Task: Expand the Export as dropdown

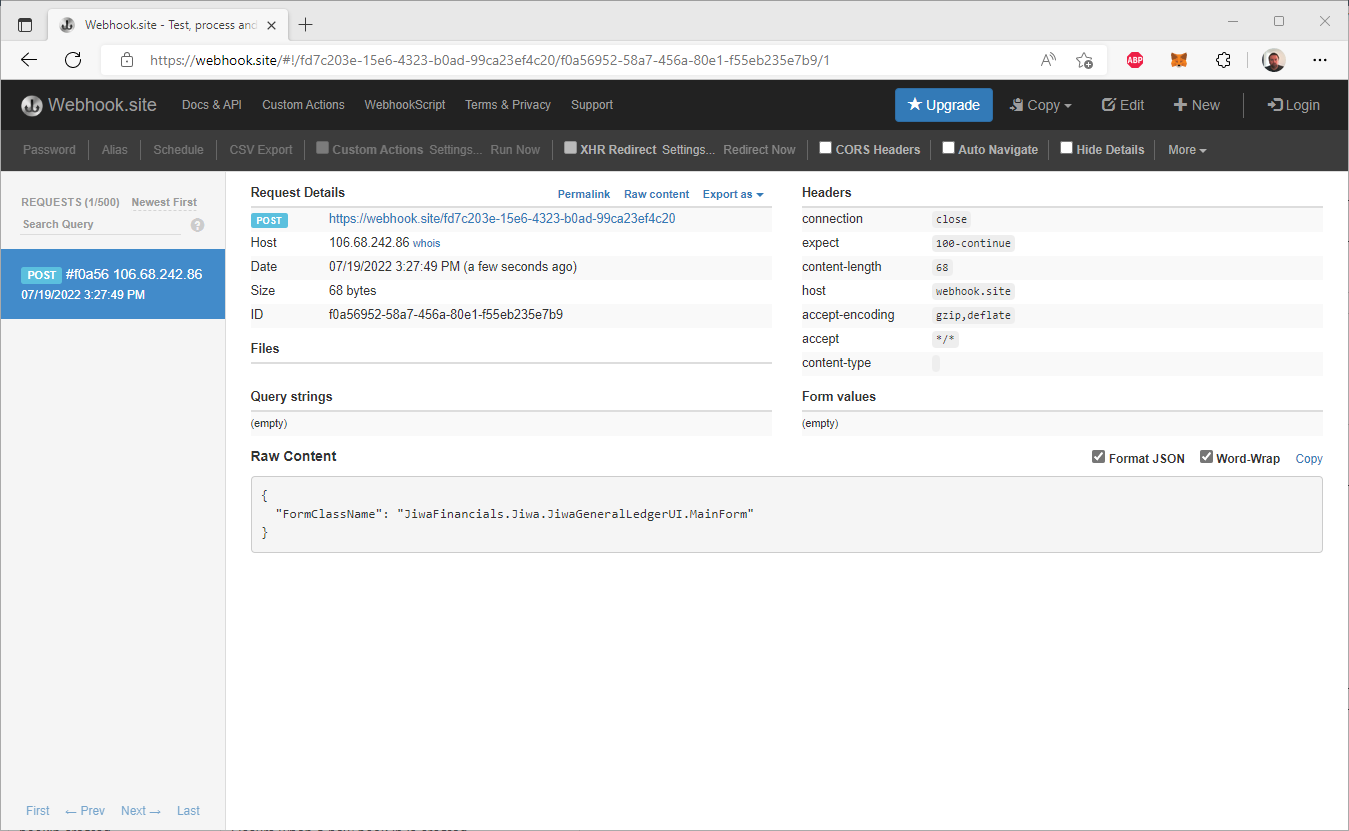Action: pos(733,194)
